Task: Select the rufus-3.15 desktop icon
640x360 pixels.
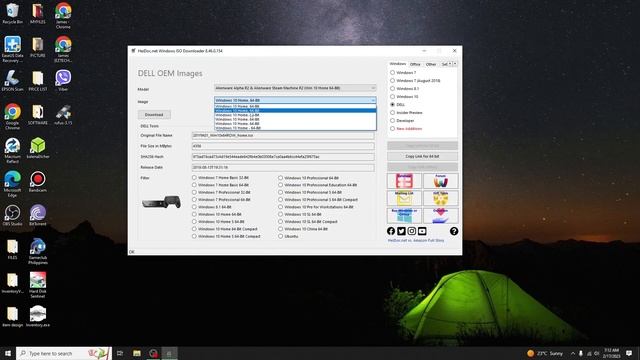Action: (x=63, y=114)
